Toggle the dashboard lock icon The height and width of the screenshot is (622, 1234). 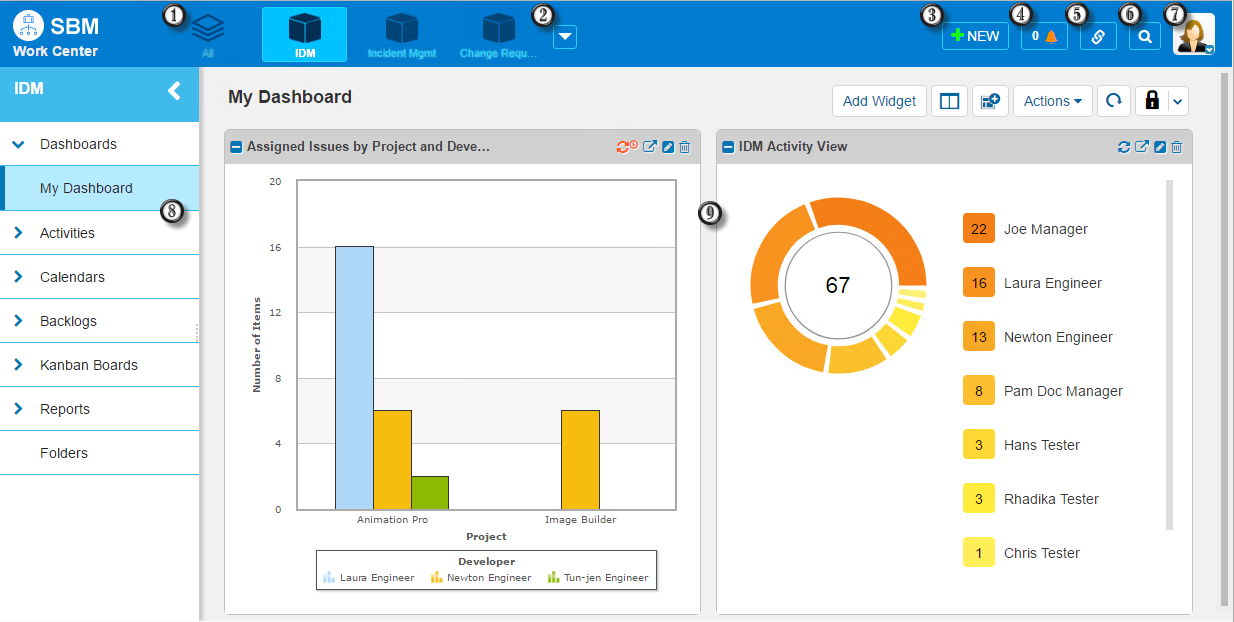(x=1151, y=101)
